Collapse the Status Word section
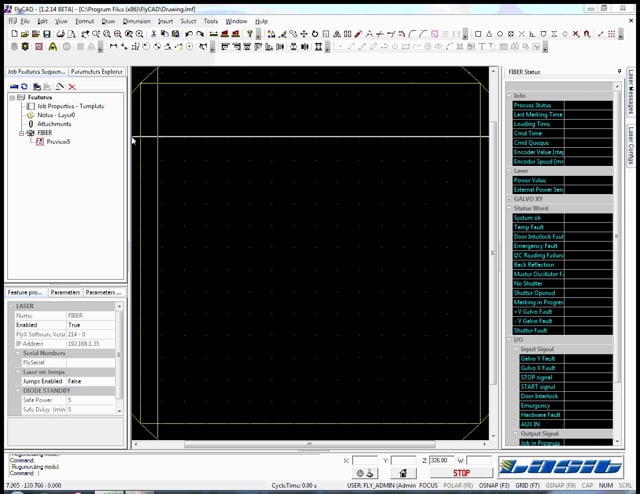The width and height of the screenshot is (640, 494). click(509, 207)
